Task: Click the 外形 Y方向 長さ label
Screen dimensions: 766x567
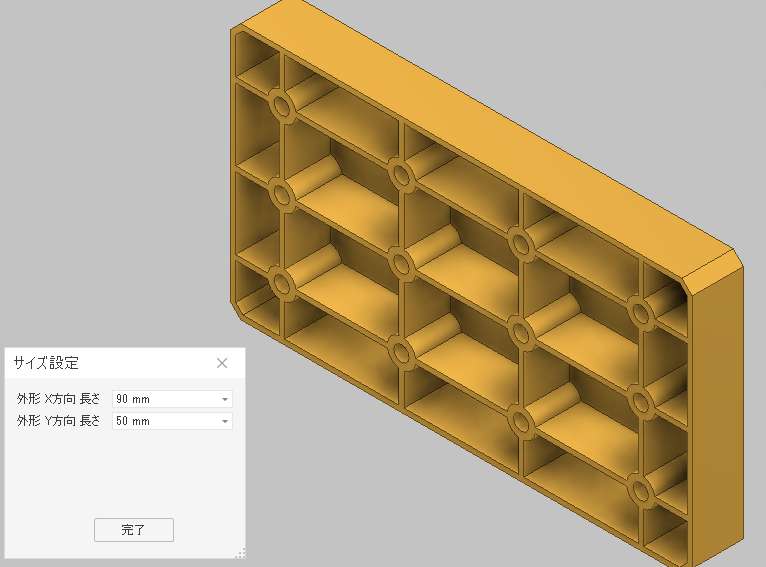Action: point(59,421)
